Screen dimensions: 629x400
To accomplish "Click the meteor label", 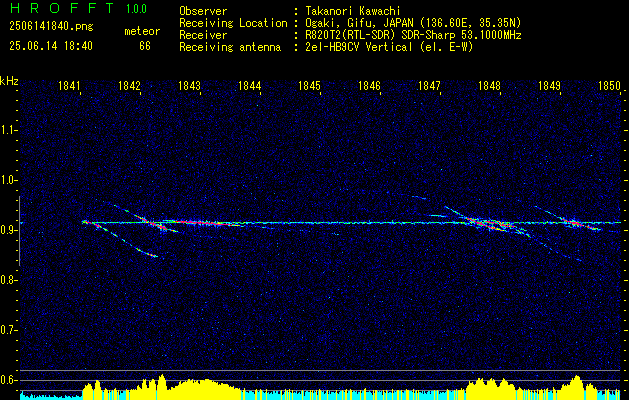I will 142,31.
